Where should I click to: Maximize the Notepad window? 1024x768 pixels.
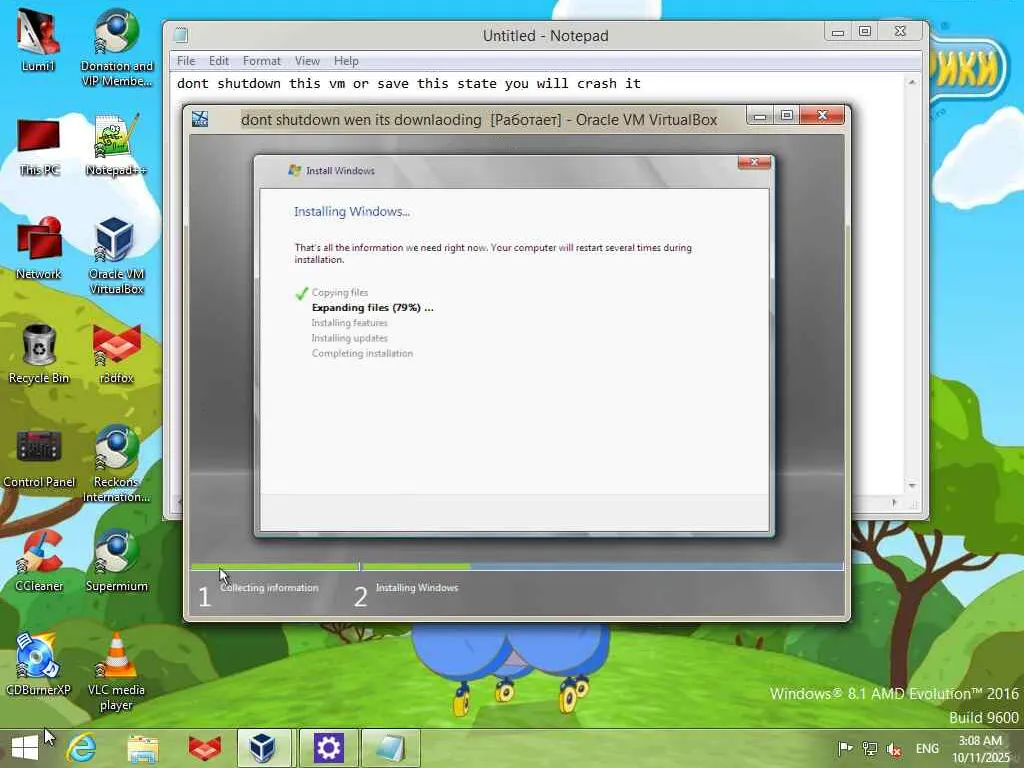(865, 31)
